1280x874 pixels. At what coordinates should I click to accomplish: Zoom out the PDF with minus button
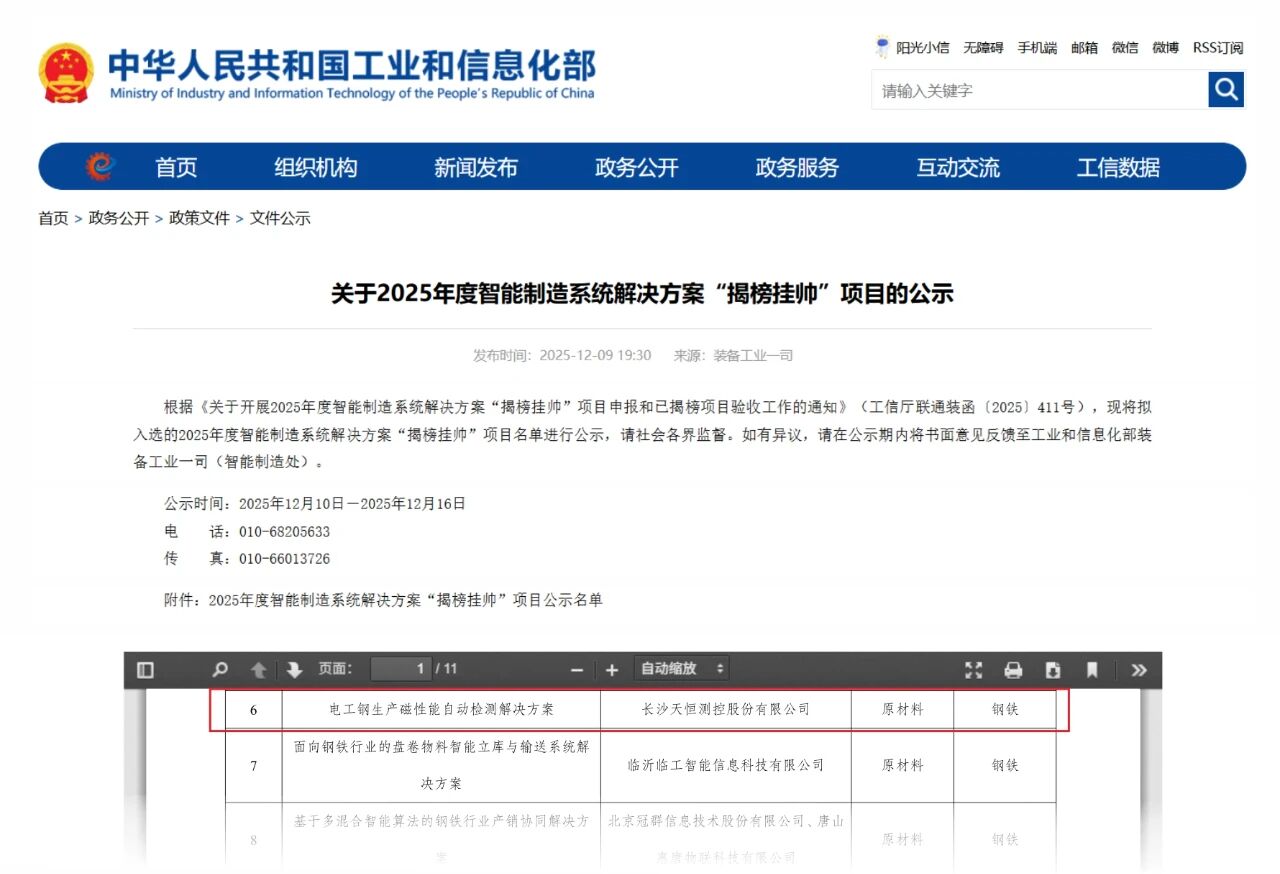tap(576, 669)
